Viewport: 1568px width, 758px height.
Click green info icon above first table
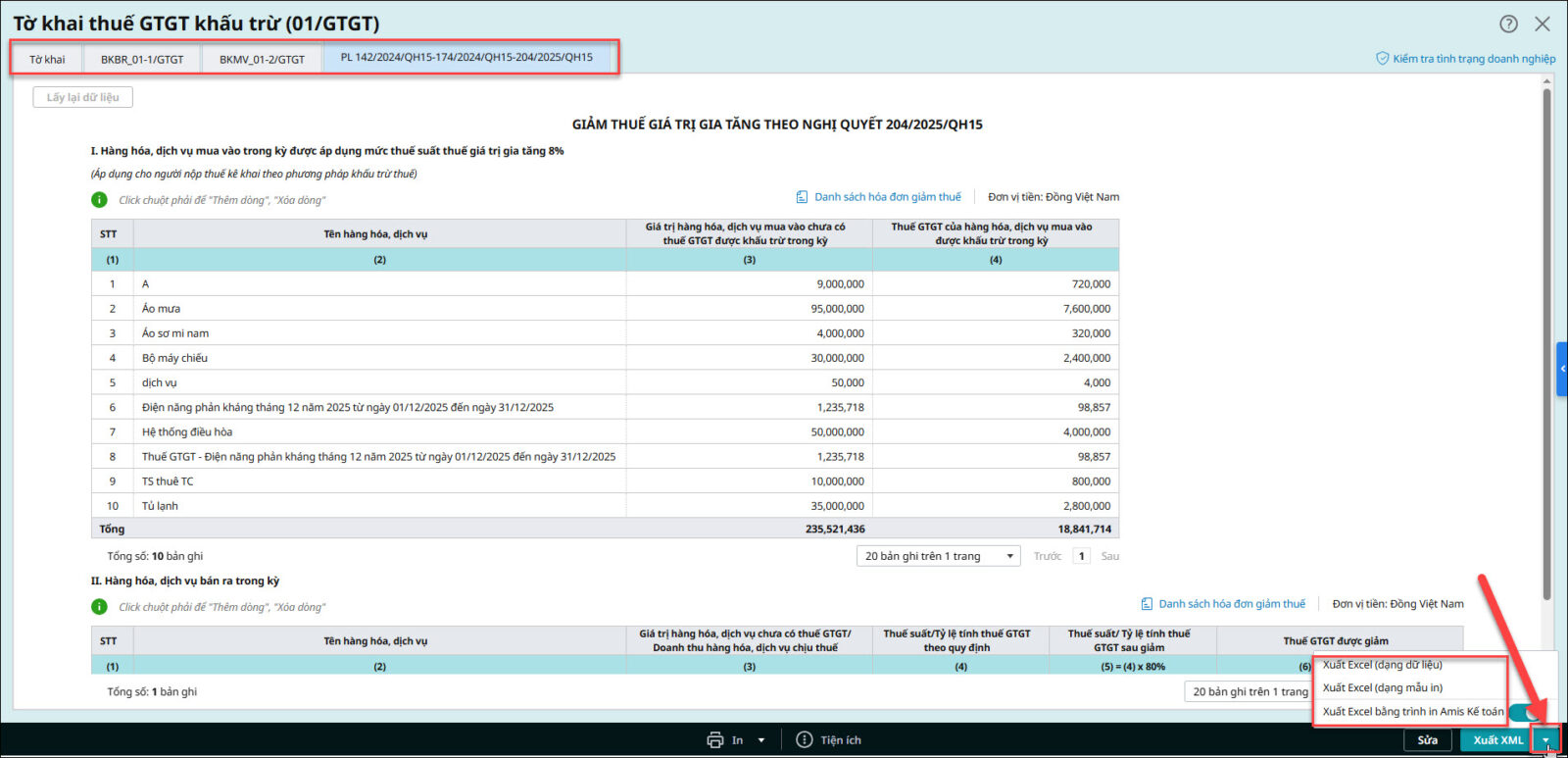(x=99, y=200)
